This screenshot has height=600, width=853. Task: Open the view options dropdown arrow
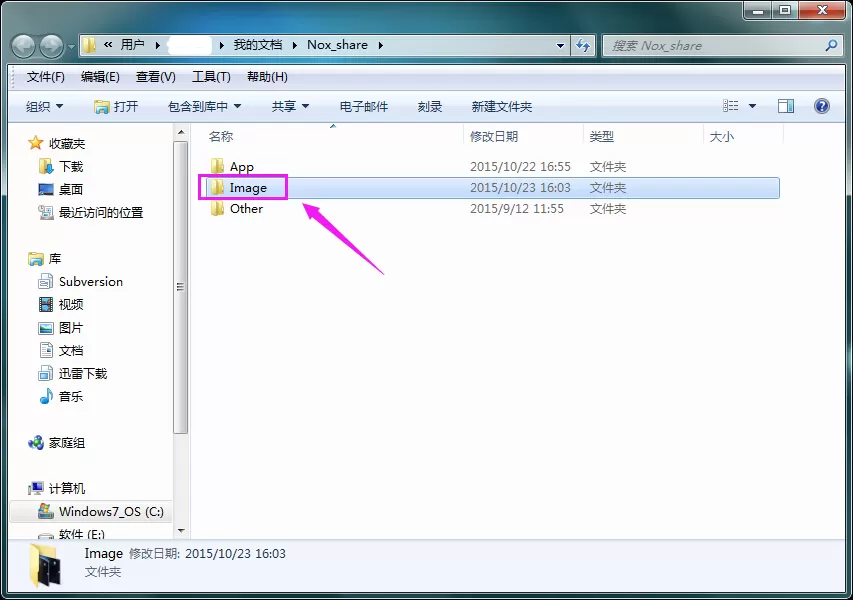click(x=752, y=106)
